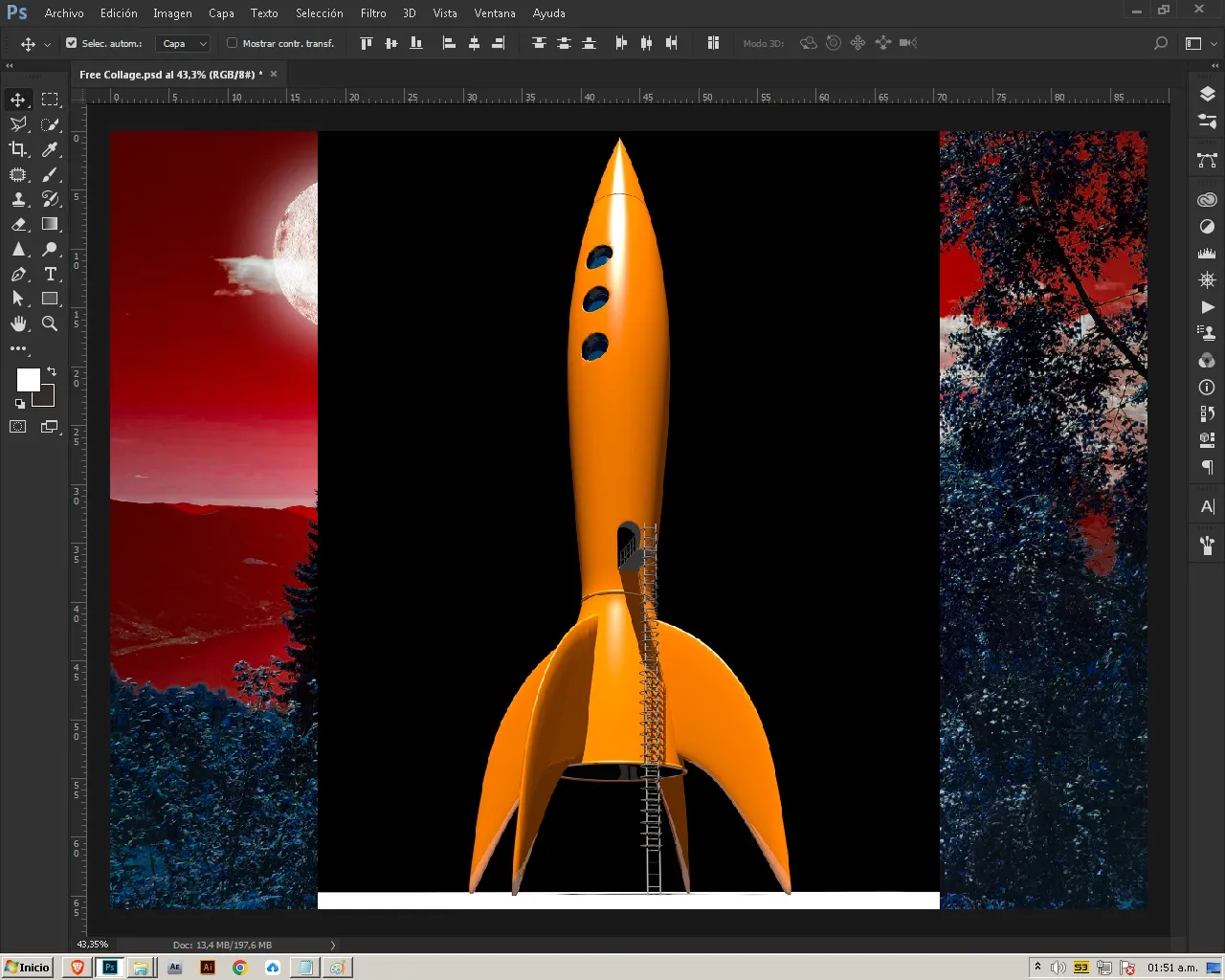
Task: Select the Rectangle shape tool
Action: (x=50, y=299)
